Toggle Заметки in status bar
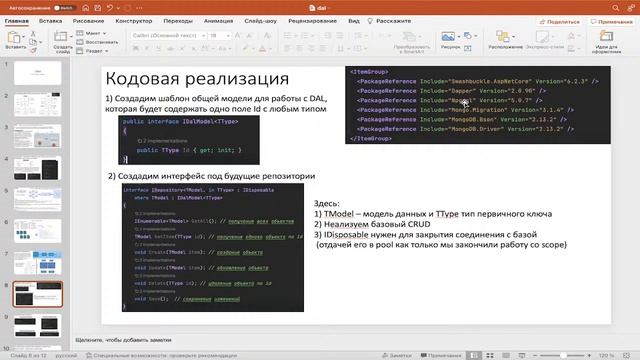This screenshot has width=640, height=360. coord(396,356)
